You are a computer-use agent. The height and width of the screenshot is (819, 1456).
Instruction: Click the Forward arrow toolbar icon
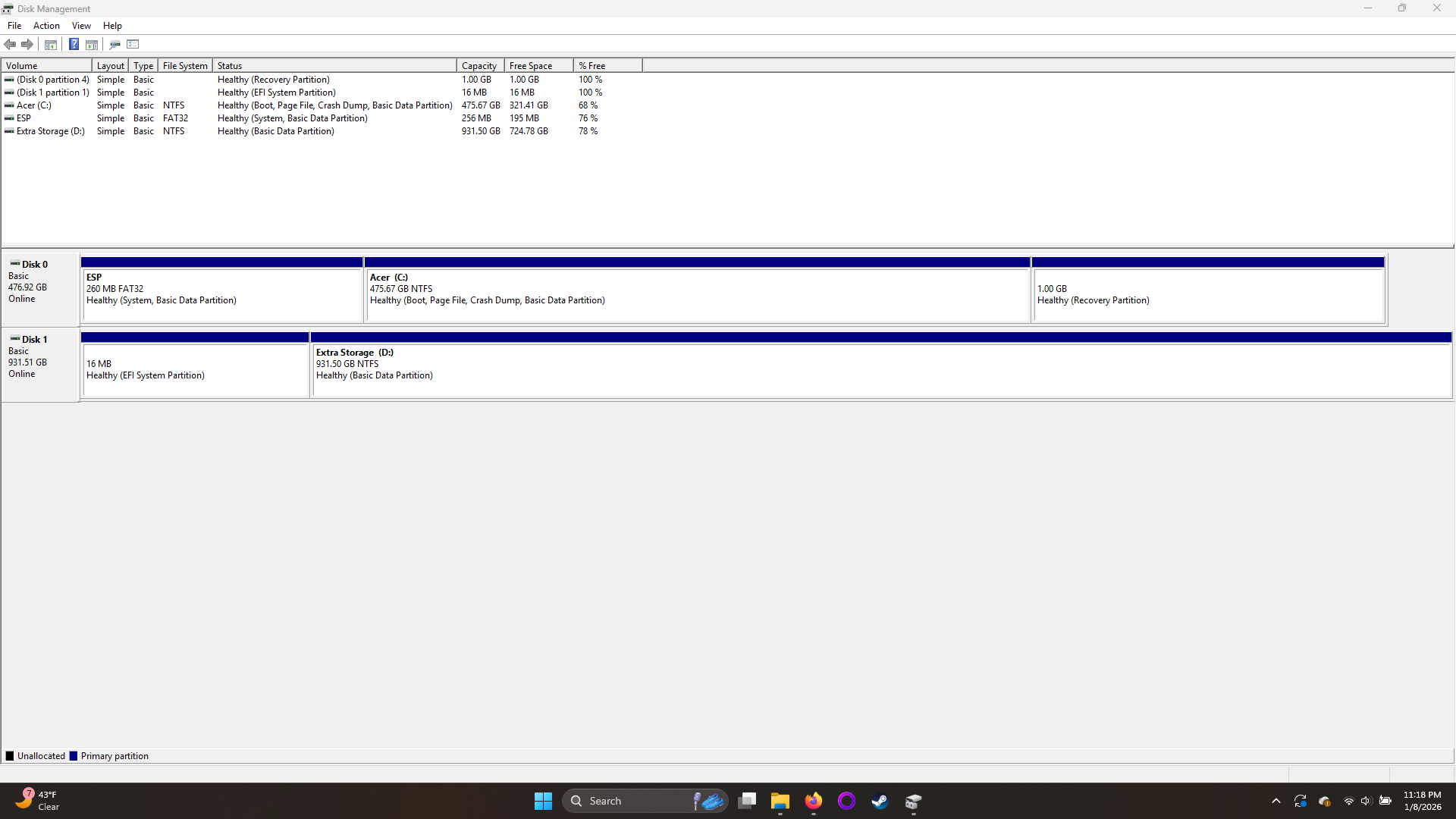point(27,44)
